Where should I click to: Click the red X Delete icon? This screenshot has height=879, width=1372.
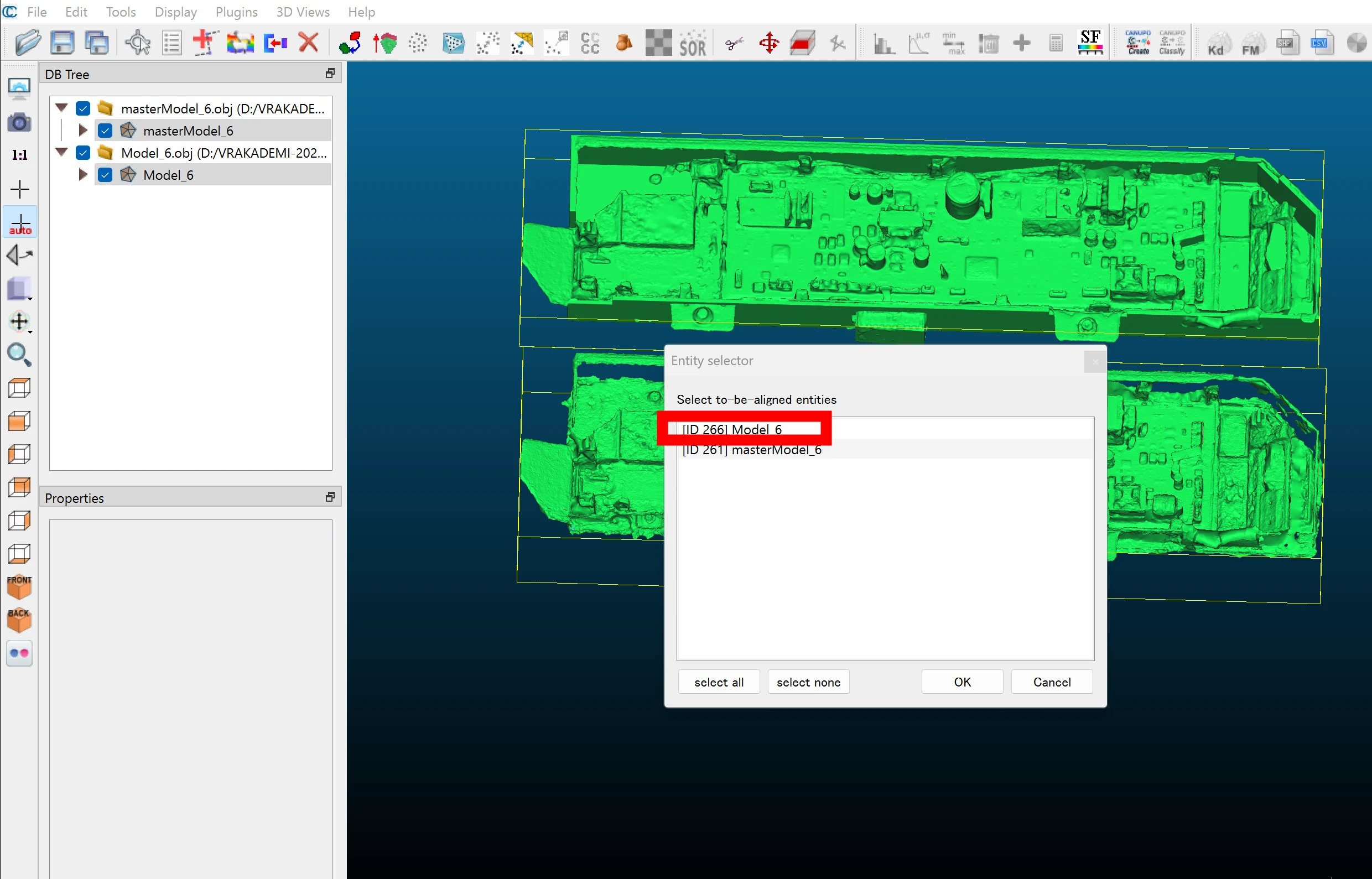(x=309, y=43)
